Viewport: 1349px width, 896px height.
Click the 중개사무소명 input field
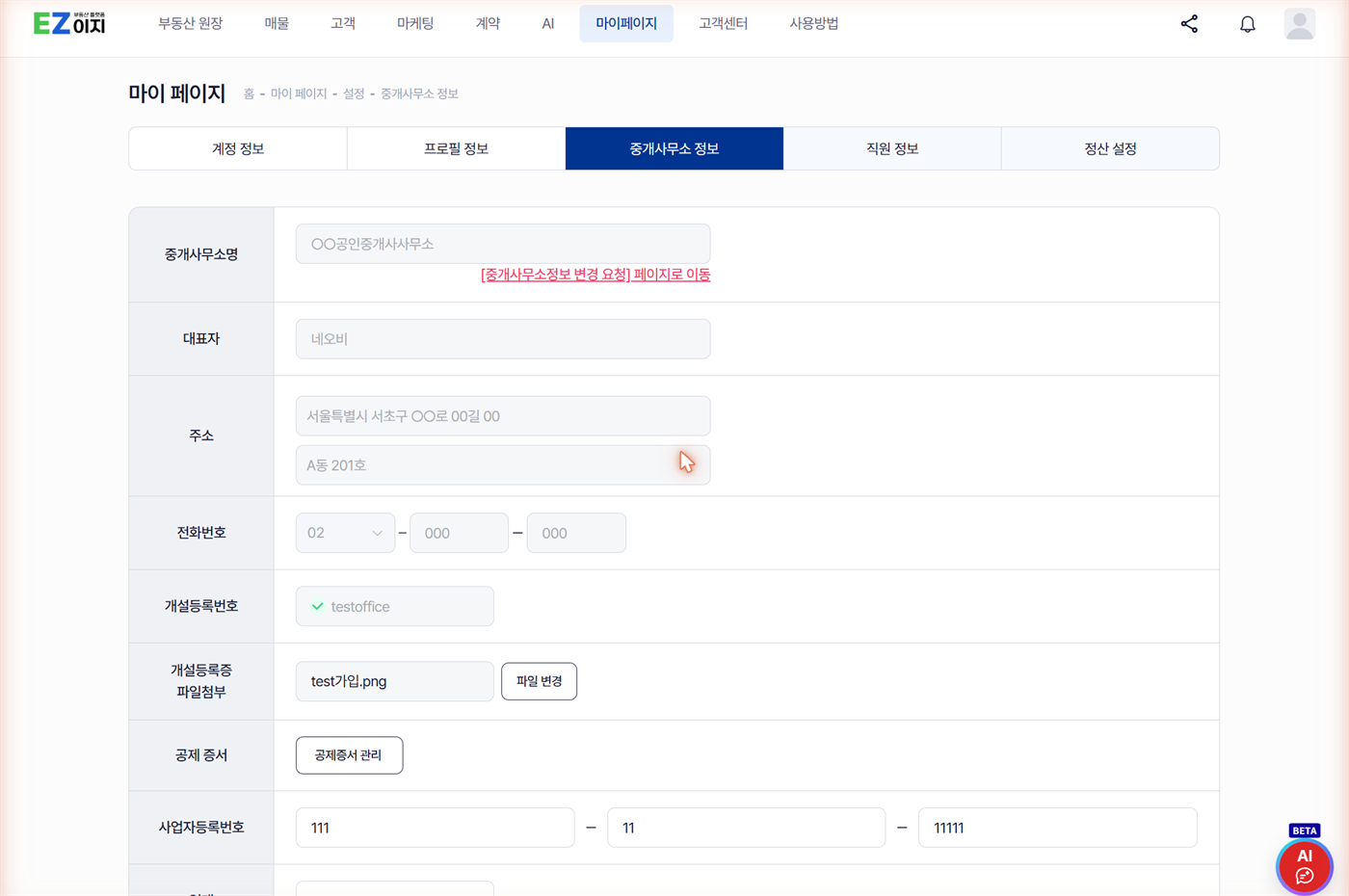[x=503, y=244]
